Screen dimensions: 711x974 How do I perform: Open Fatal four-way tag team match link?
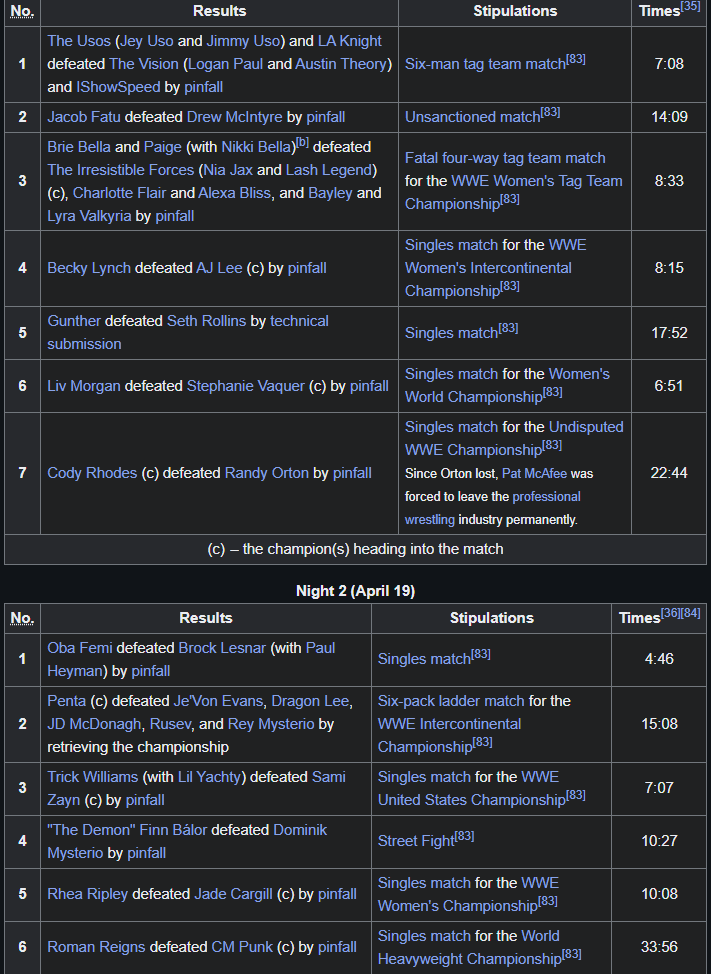coord(505,158)
